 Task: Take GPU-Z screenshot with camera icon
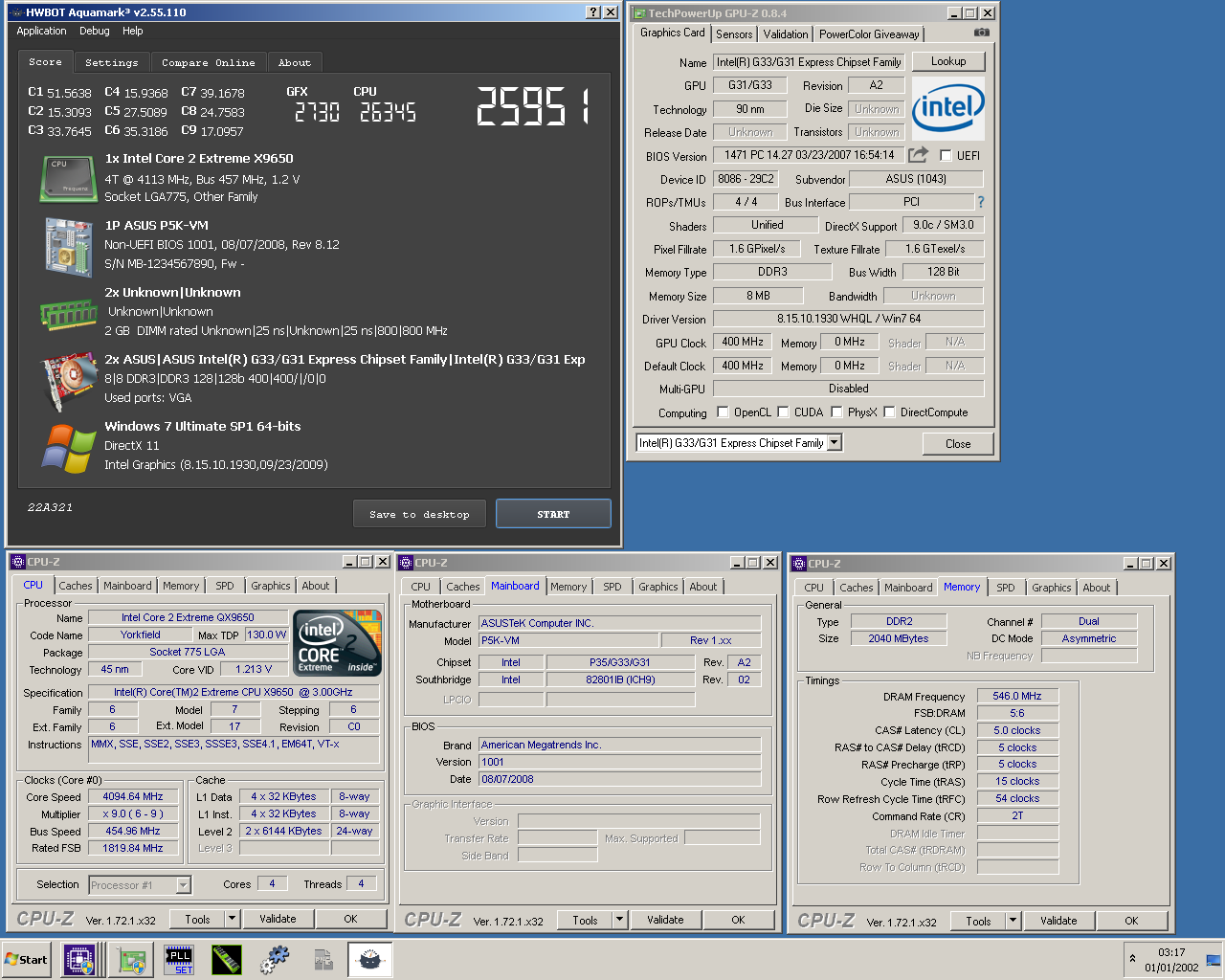pyautogui.click(x=981, y=33)
